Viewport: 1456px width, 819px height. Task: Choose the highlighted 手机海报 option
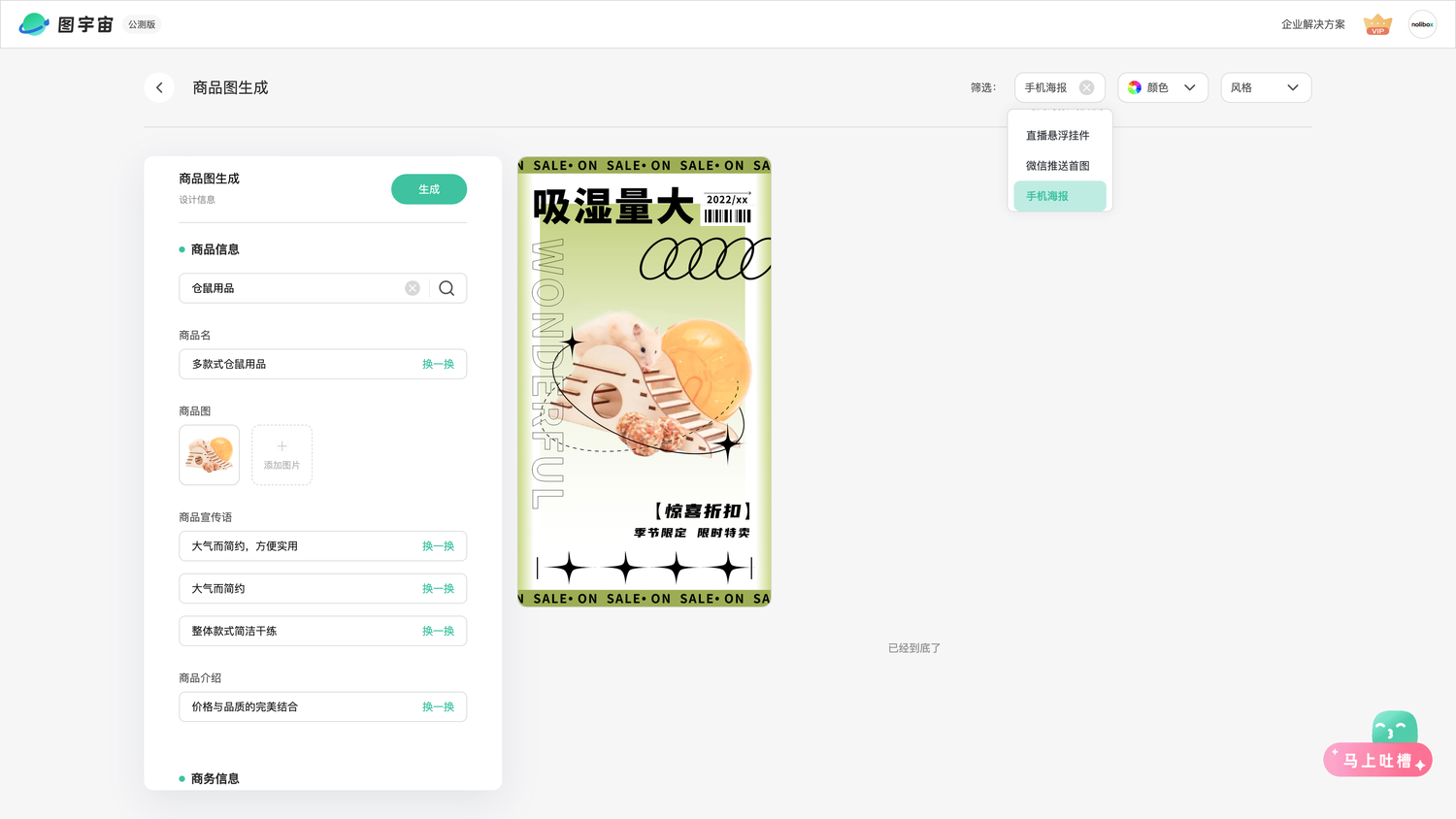[1059, 196]
